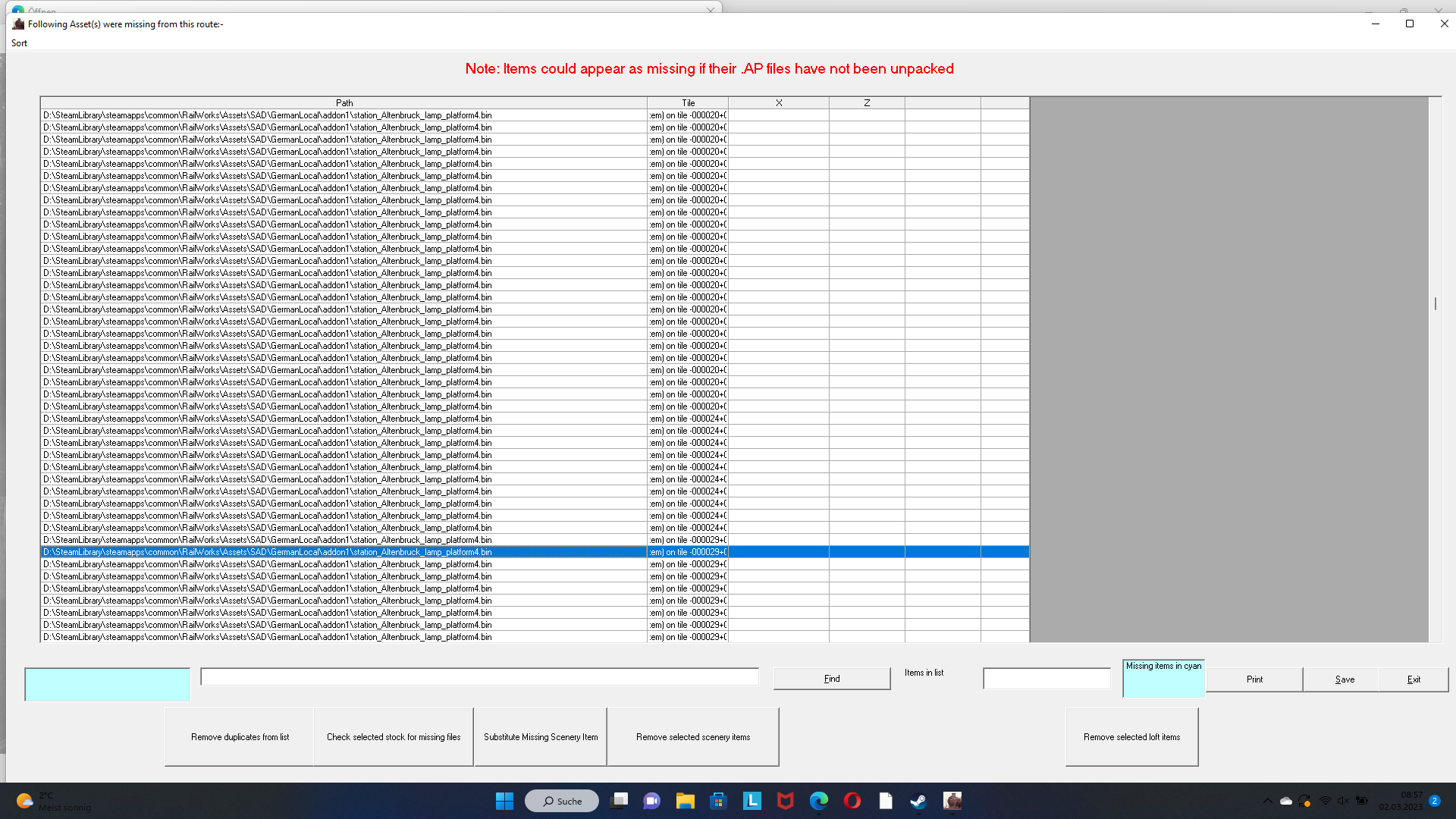Image resolution: width=1456 pixels, height=819 pixels.
Task: Click the Windows Start icon
Action: tap(504, 801)
